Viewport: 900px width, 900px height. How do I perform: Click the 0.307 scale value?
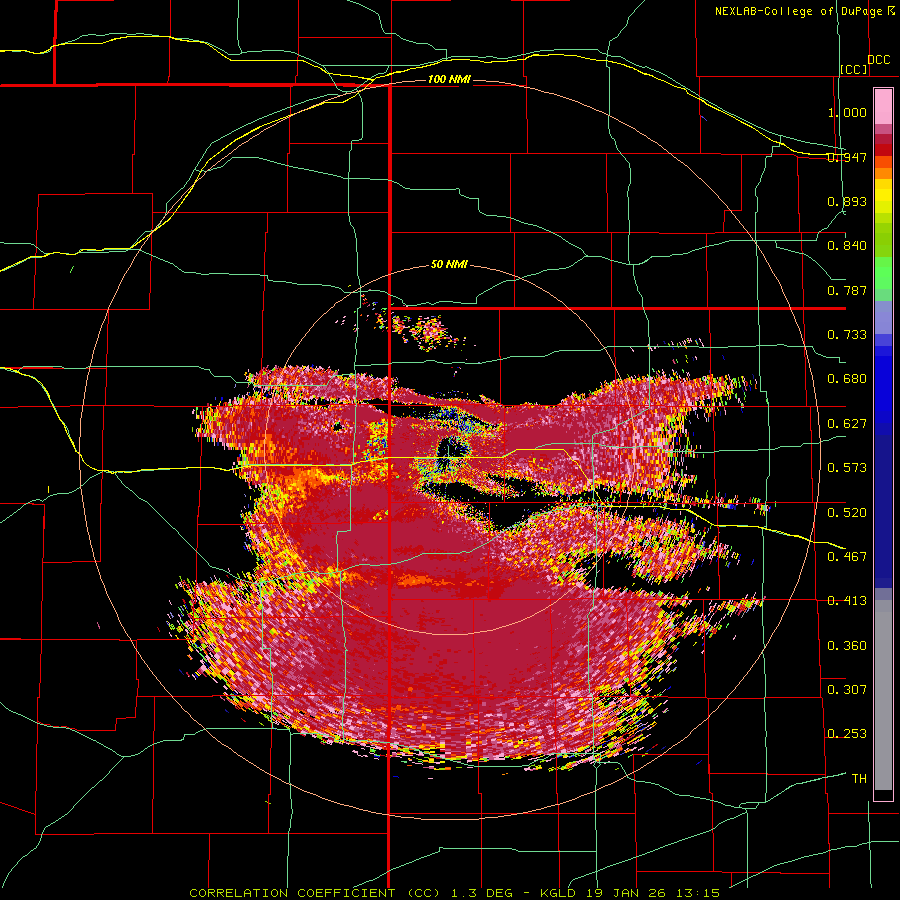847,689
